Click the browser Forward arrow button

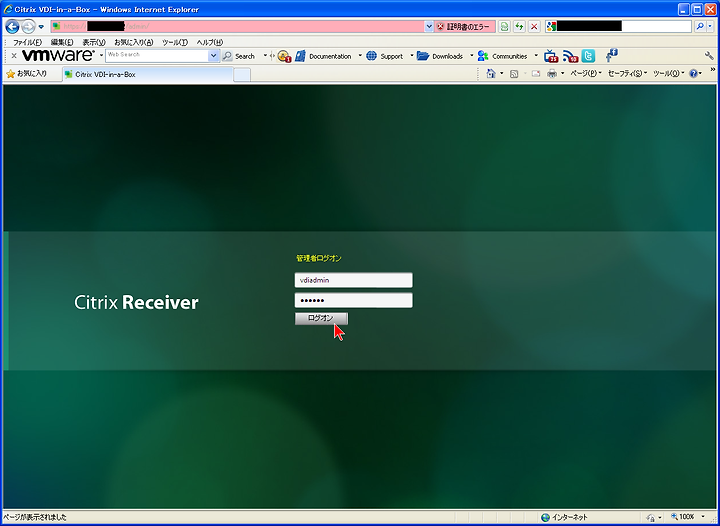pos(28,27)
